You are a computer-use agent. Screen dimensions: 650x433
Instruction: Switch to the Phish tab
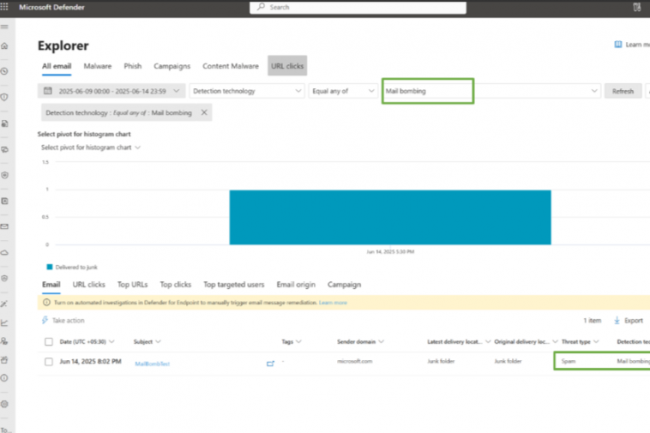133,66
